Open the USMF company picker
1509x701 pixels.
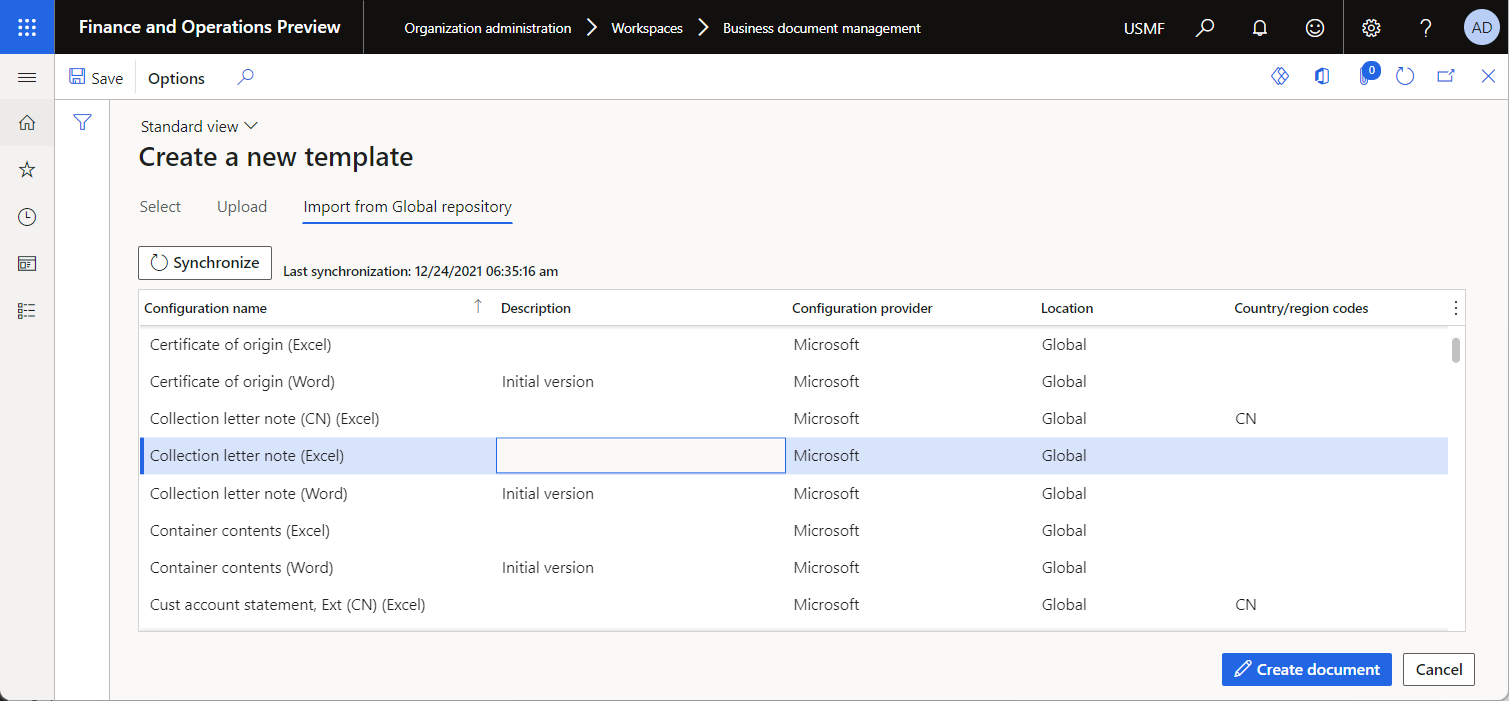tap(1143, 27)
